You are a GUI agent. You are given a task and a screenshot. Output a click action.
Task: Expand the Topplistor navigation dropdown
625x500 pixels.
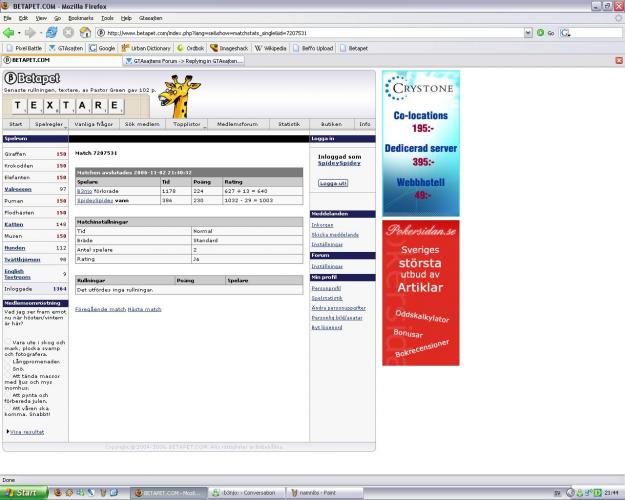click(188, 124)
